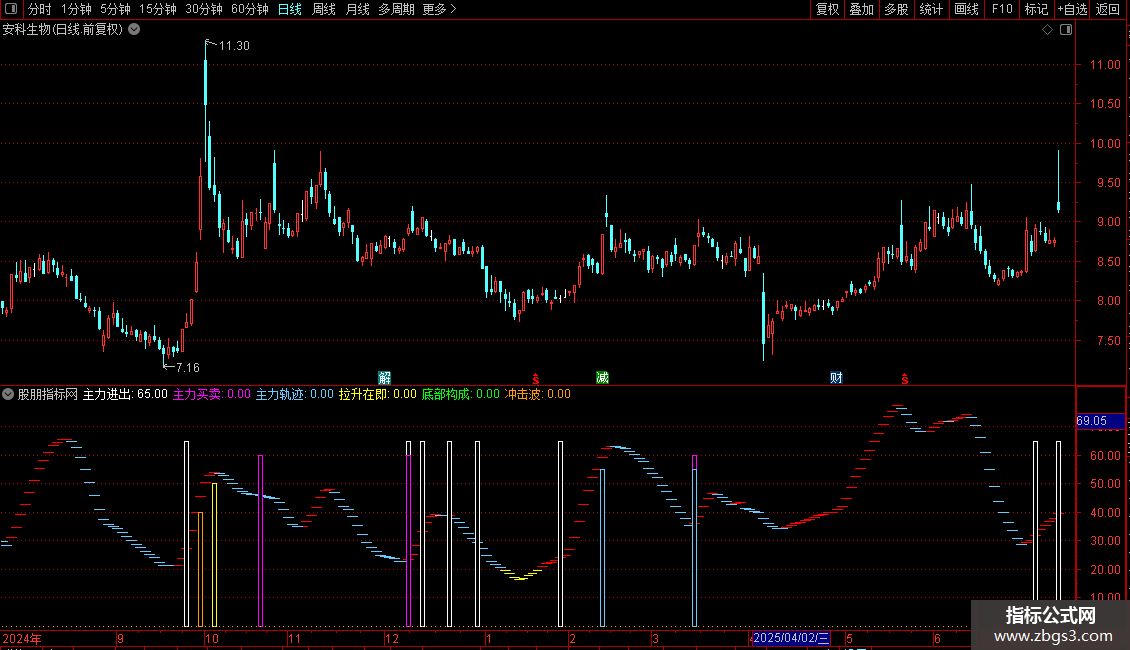The width and height of the screenshot is (1130, 650).
Task: Click the diamond icon in the main chart's corner
Action: point(1048,30)
